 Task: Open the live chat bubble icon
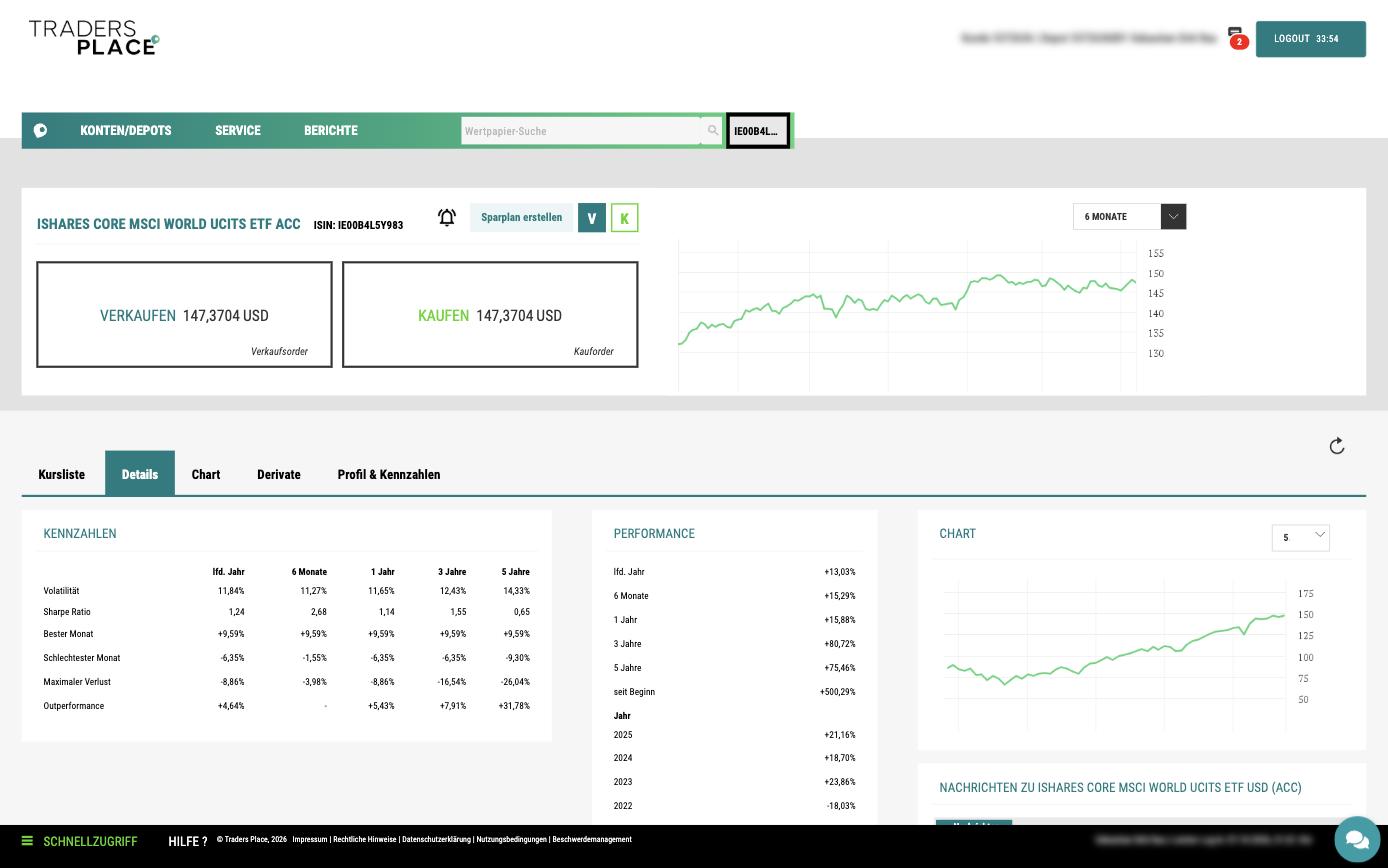(1357, 838)
